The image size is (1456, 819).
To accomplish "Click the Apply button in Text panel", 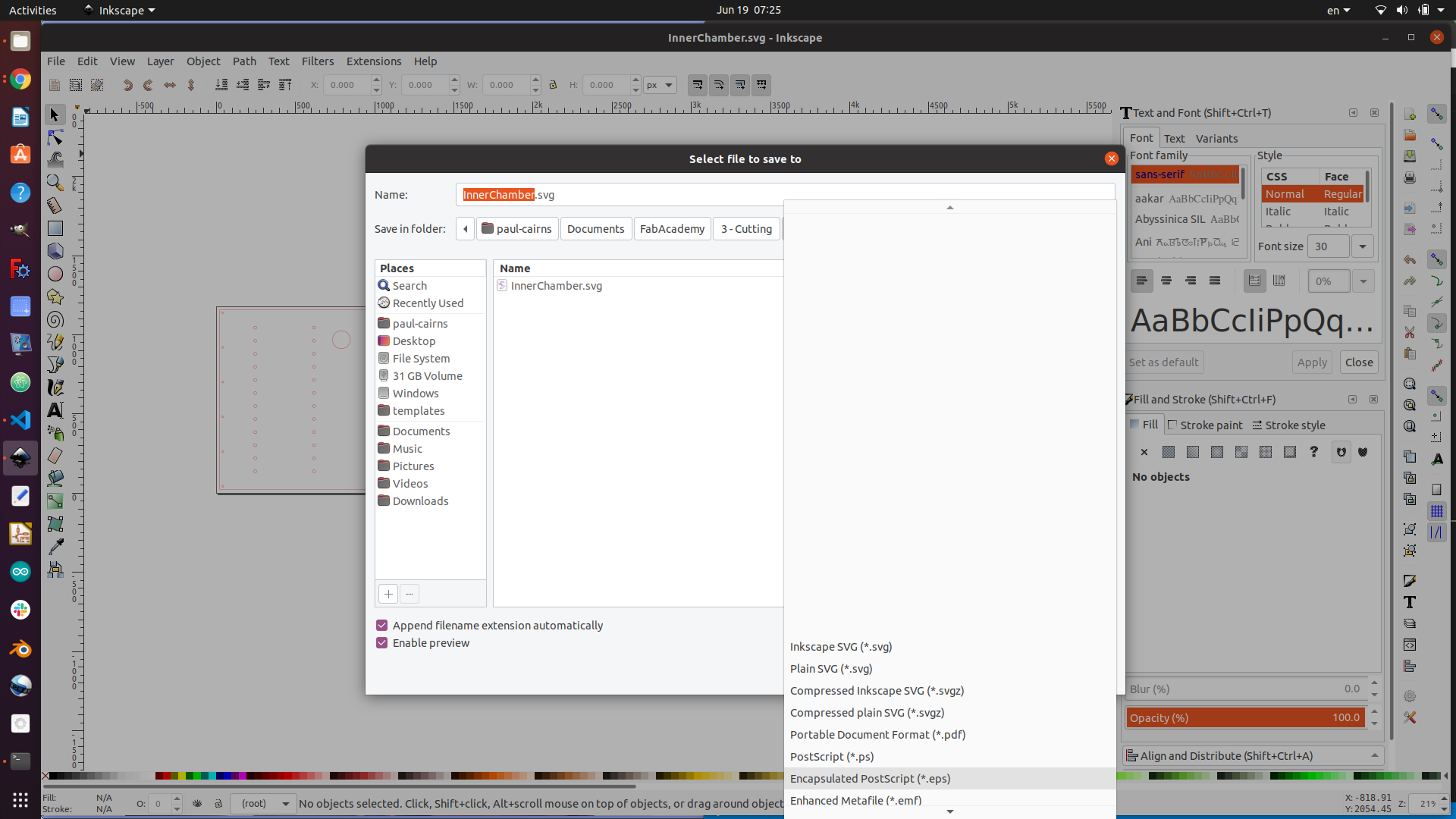I will point(1312,362).
